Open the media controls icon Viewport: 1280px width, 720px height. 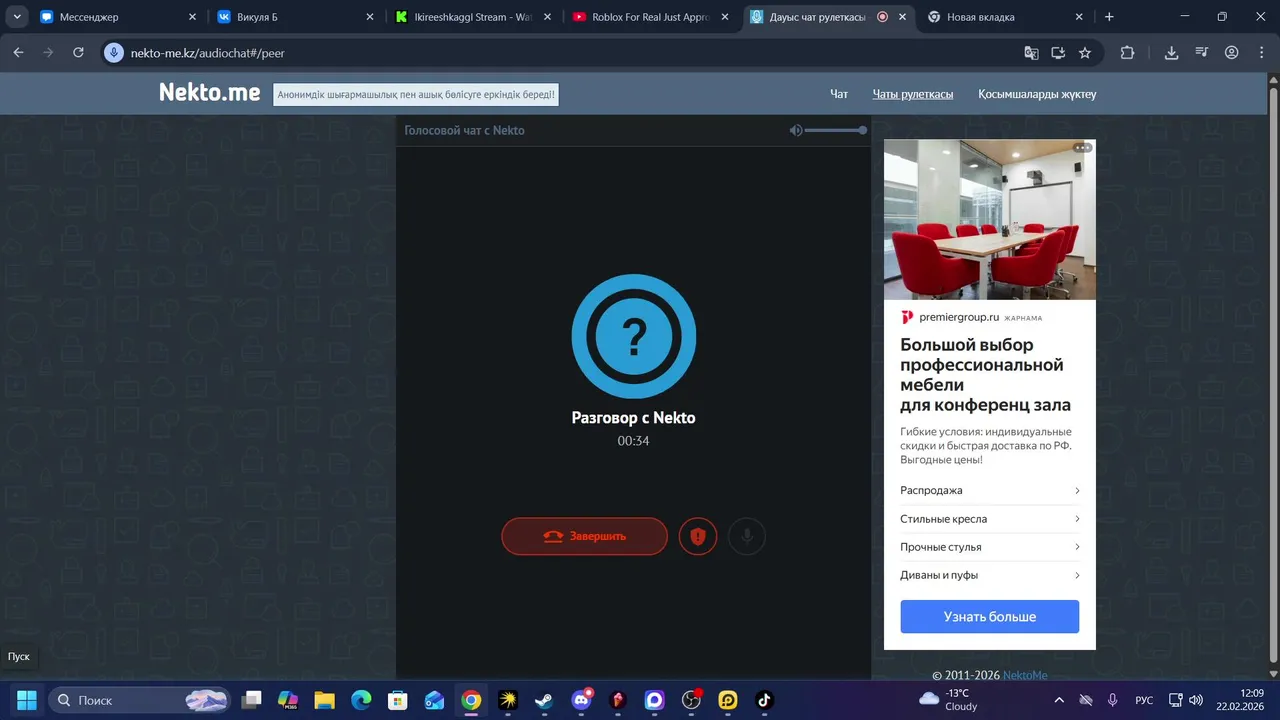(x=1202, y=53)
